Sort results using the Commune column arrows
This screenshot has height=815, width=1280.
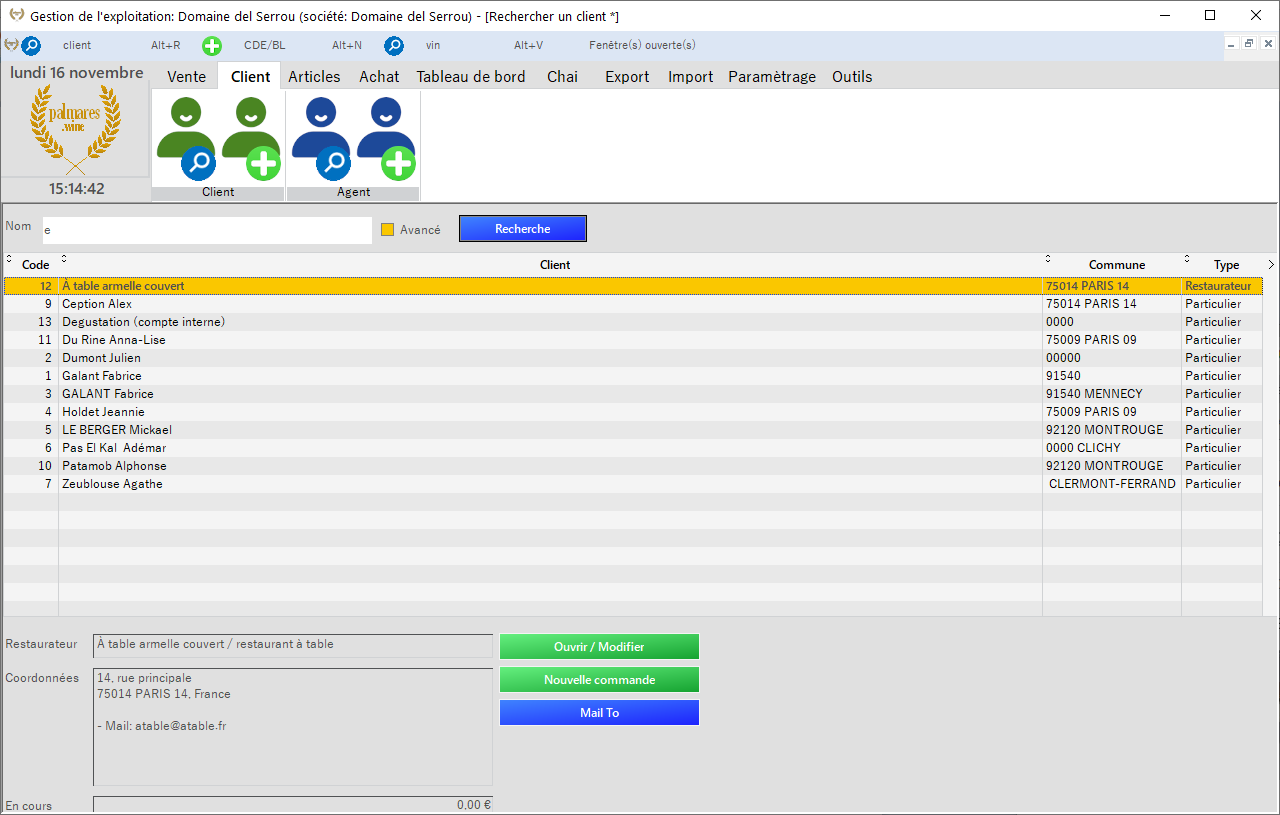1047,258
